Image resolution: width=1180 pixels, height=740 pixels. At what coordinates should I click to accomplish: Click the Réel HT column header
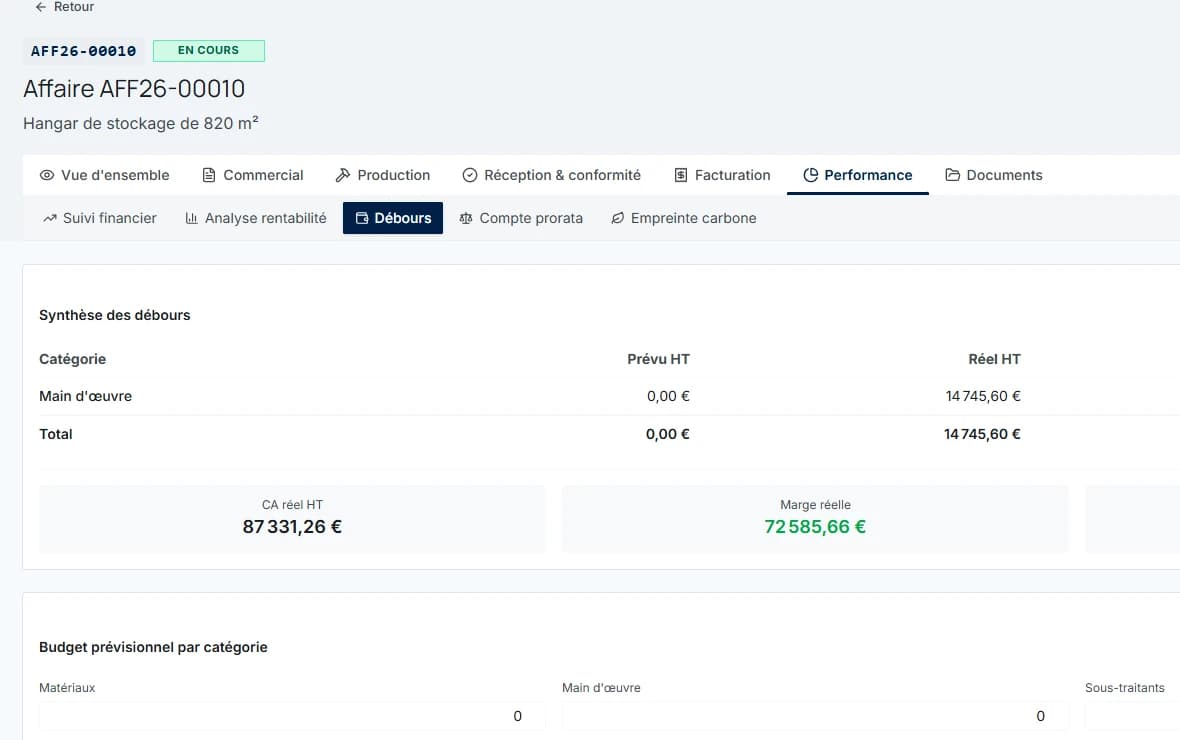coord(994,359)
